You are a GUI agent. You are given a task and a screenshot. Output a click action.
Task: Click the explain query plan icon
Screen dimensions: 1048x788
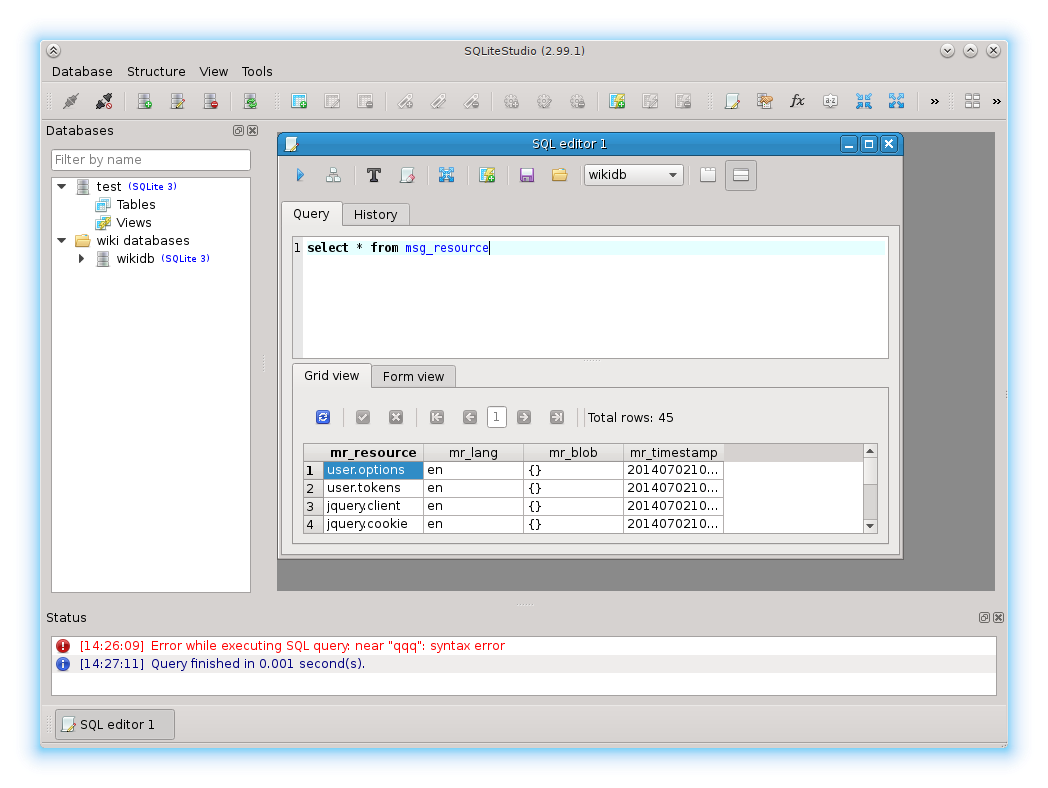coord(333,175)
